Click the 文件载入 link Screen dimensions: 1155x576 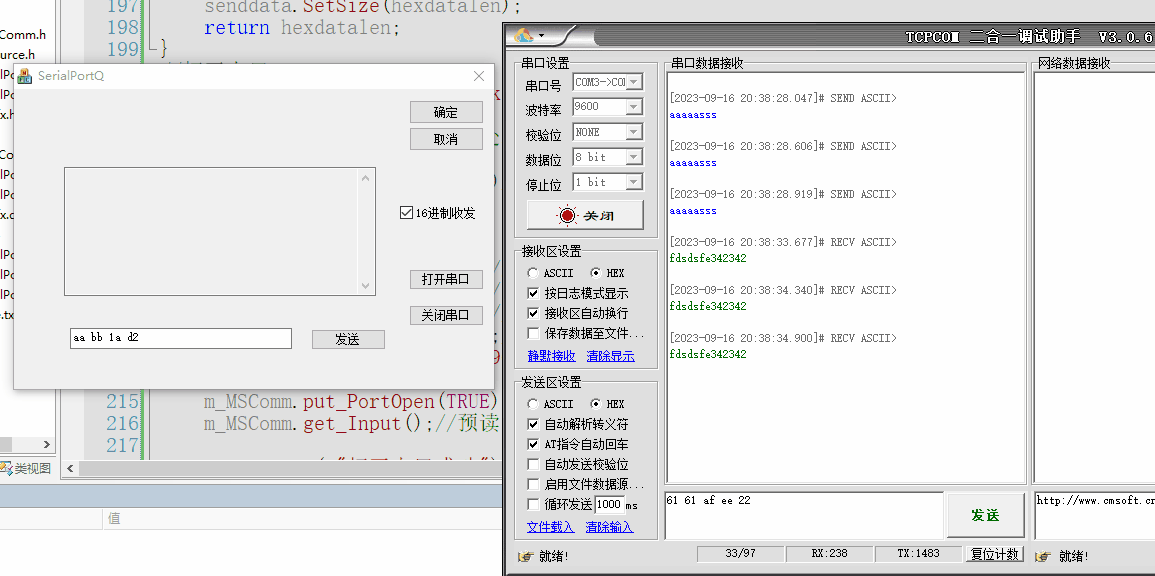point(550,527)
